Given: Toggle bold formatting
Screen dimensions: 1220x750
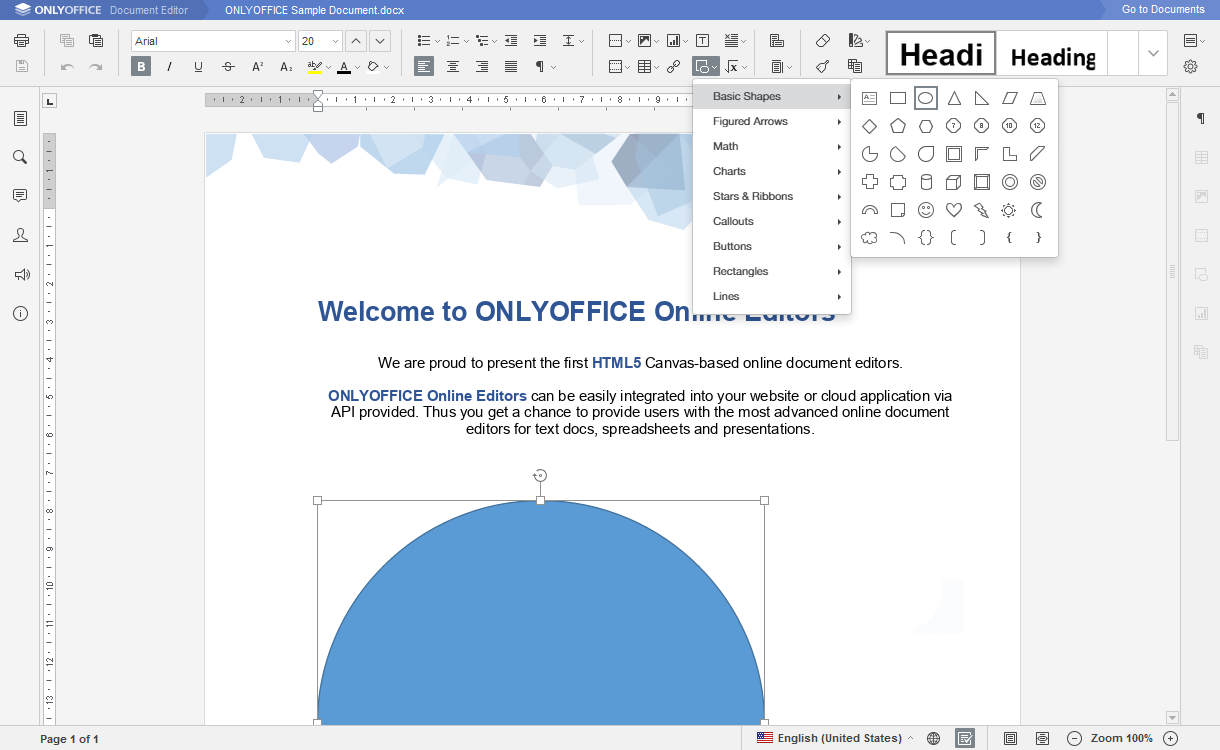Looking at the screenshot, I should pos(141,67).
